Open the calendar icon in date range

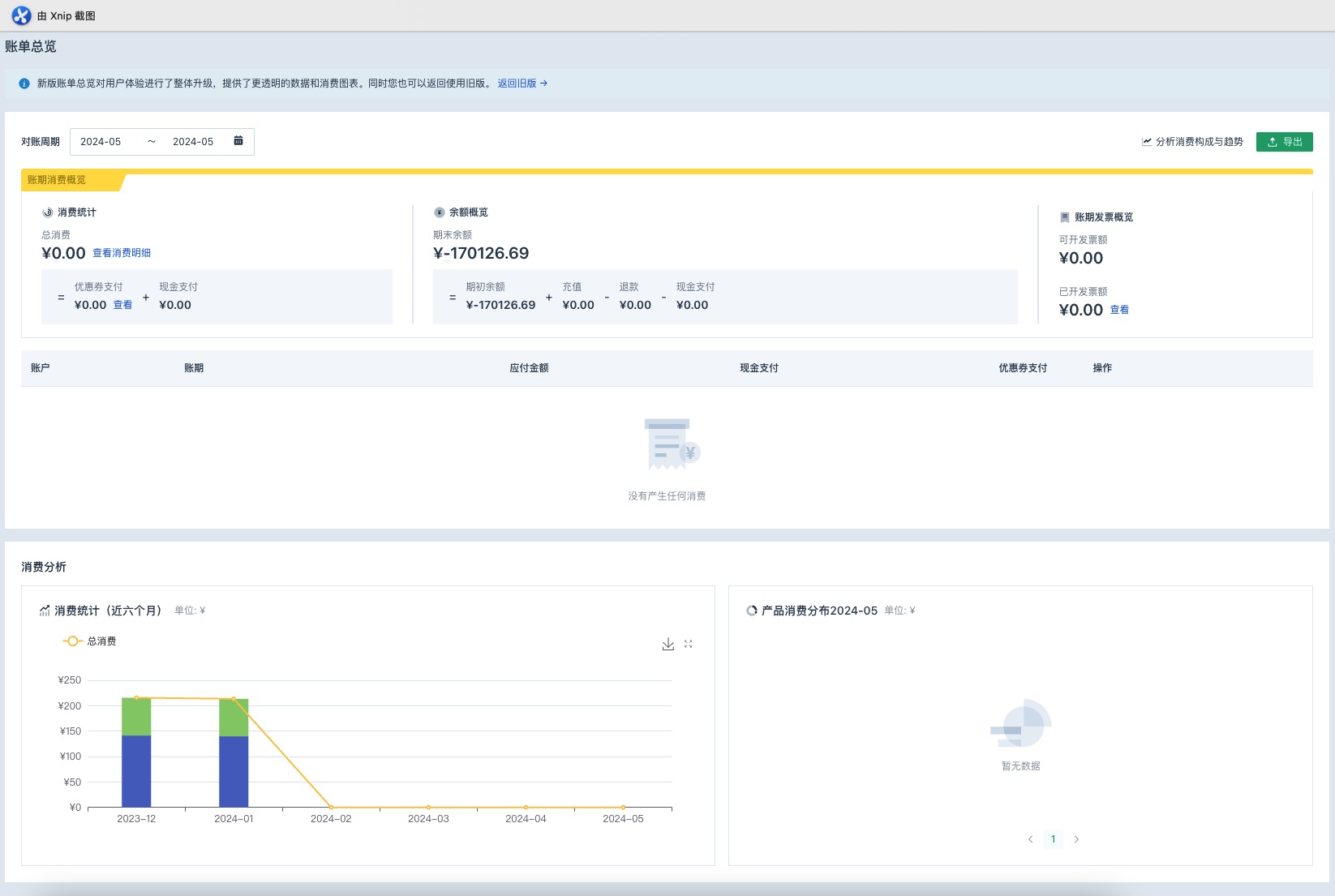click(x=238, y=141)
